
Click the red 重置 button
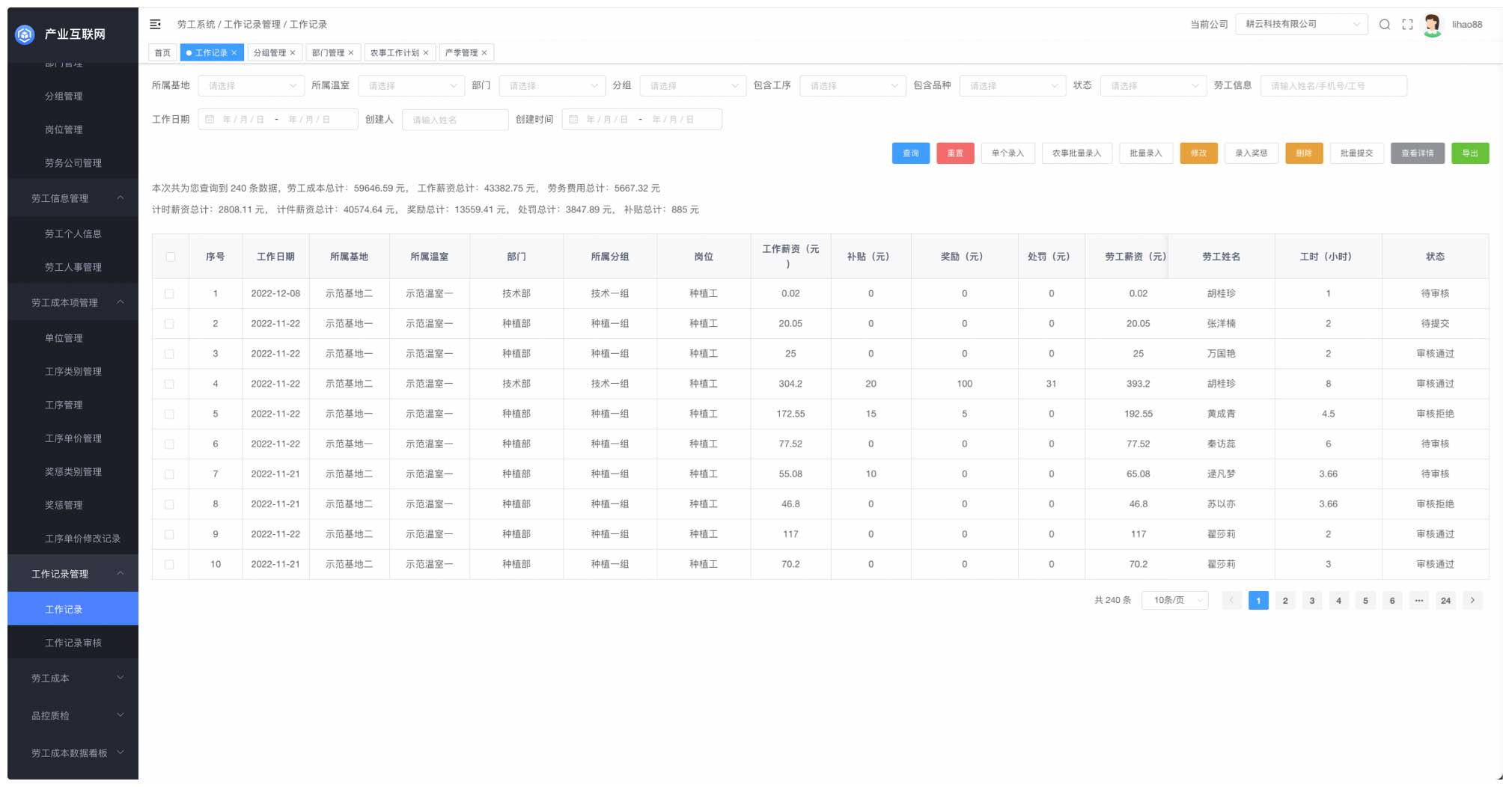955,153
